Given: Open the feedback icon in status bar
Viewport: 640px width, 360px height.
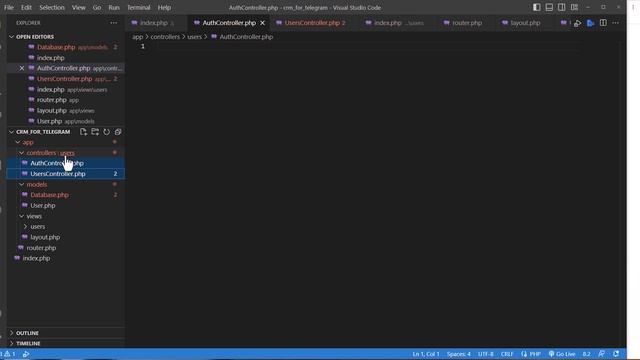Looking at the screenshot, I should [601, 354].
